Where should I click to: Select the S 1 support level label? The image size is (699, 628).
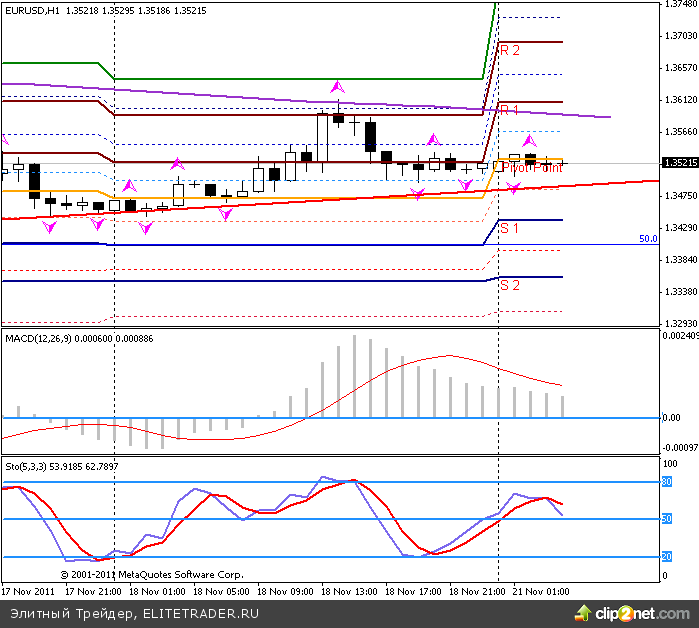click(x=510, y=229)
